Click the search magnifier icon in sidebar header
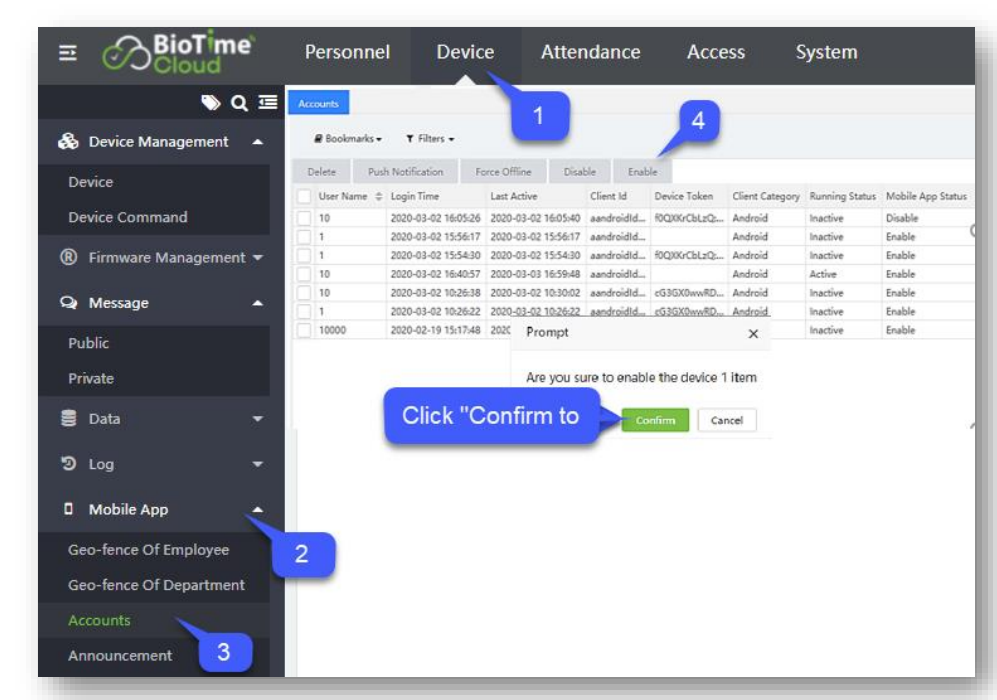Screen dimensions: 997x700 pyautogui.click(x=239, y=102)
